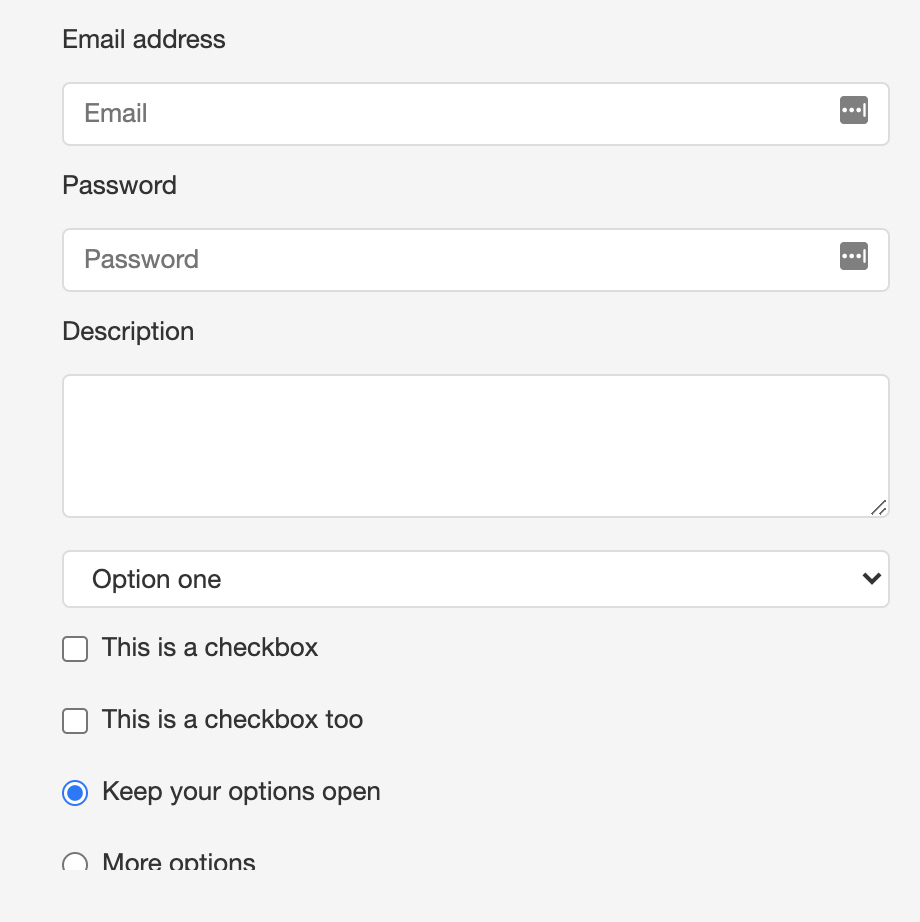Select the 'More options' radio button
Image resolution: width=920 pixels, height=922 pixels.
click(75, 861)
